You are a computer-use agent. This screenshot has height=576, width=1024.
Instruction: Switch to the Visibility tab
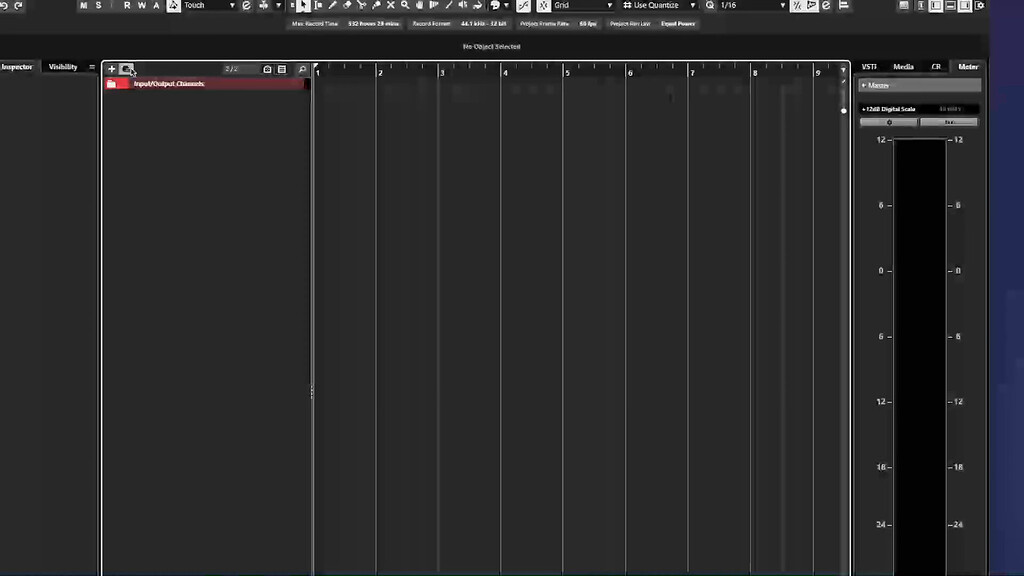tap(64, 66)
